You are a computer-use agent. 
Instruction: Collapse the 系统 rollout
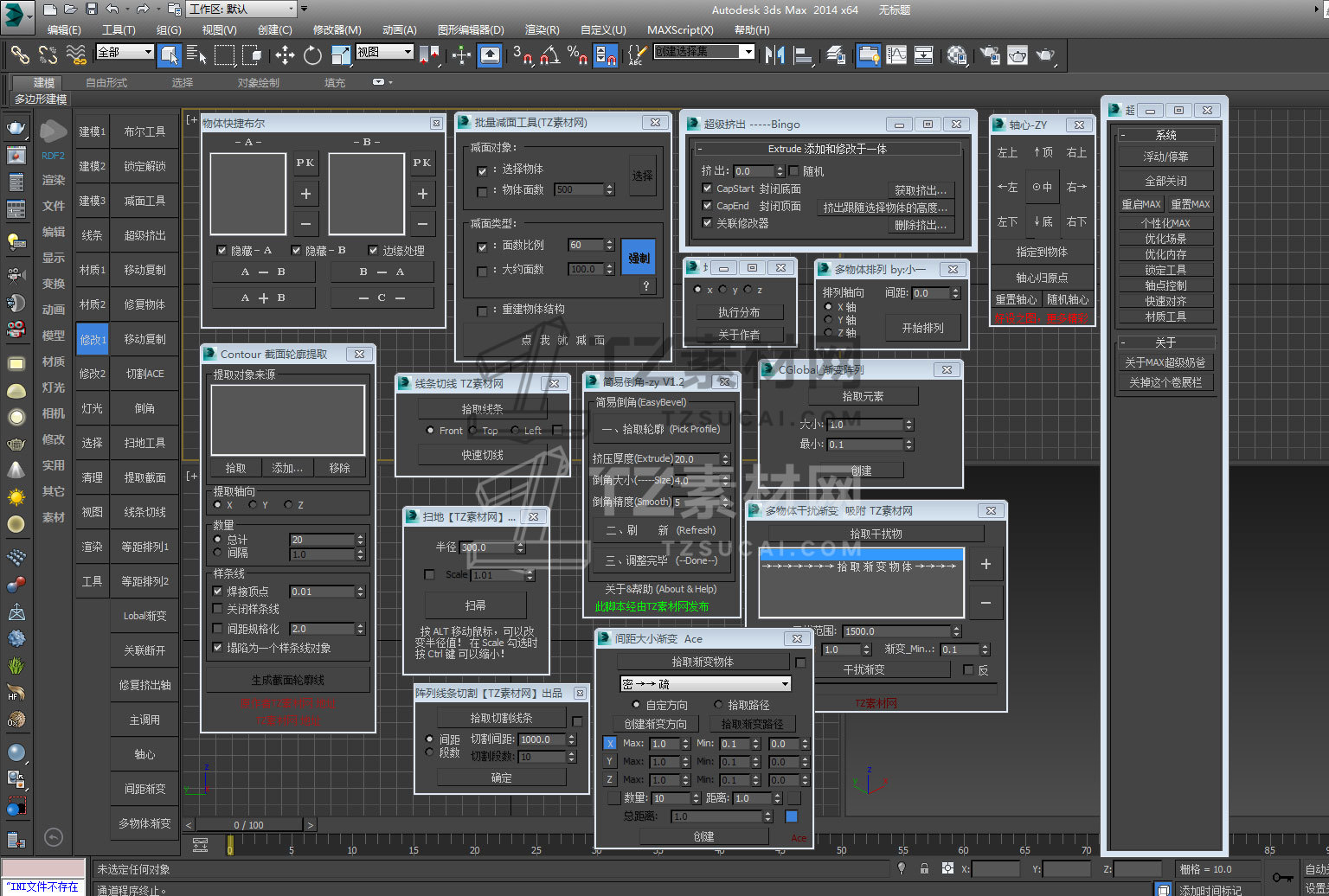1165,135
